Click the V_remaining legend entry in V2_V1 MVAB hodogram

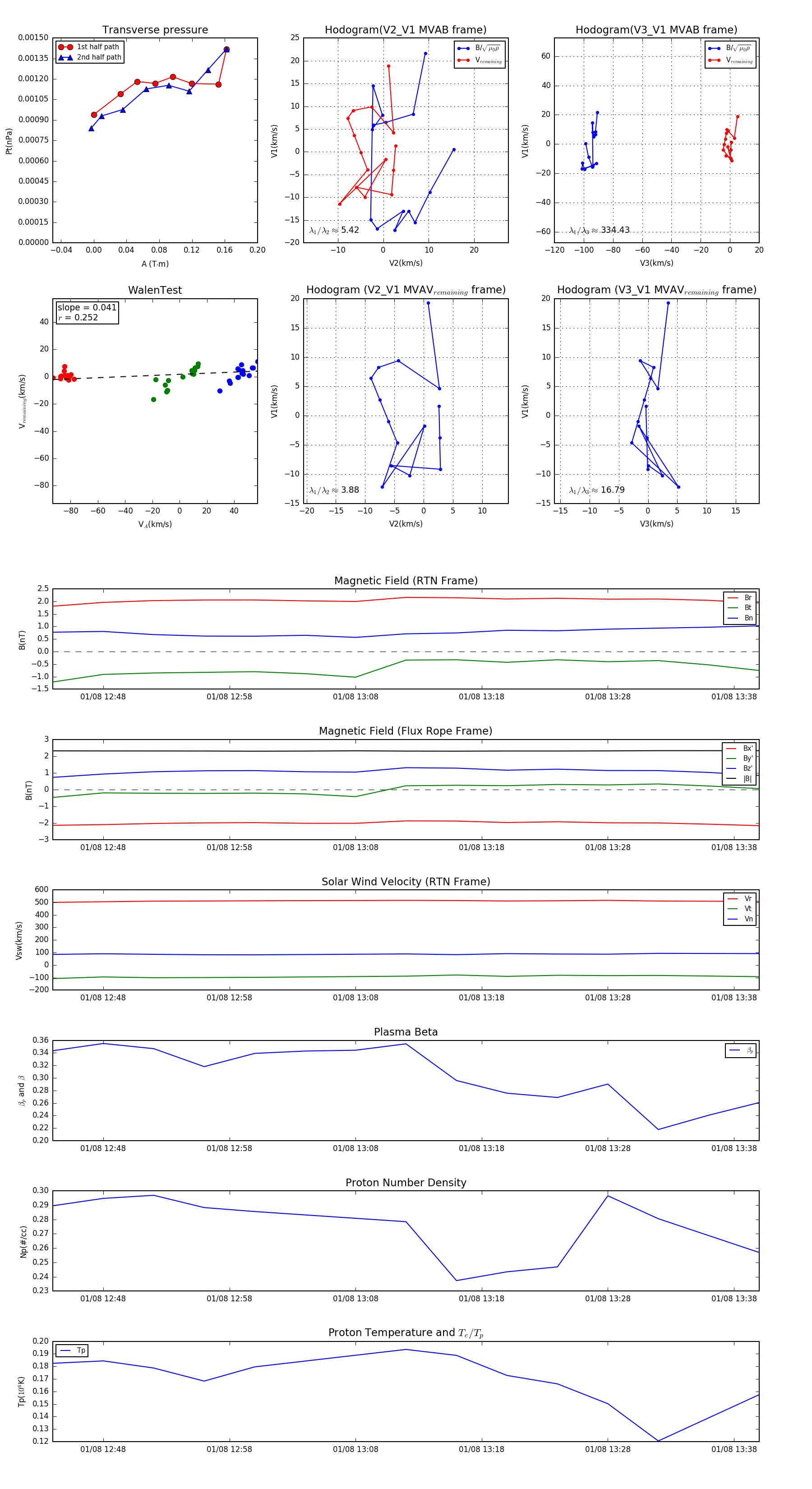[479, 60]
